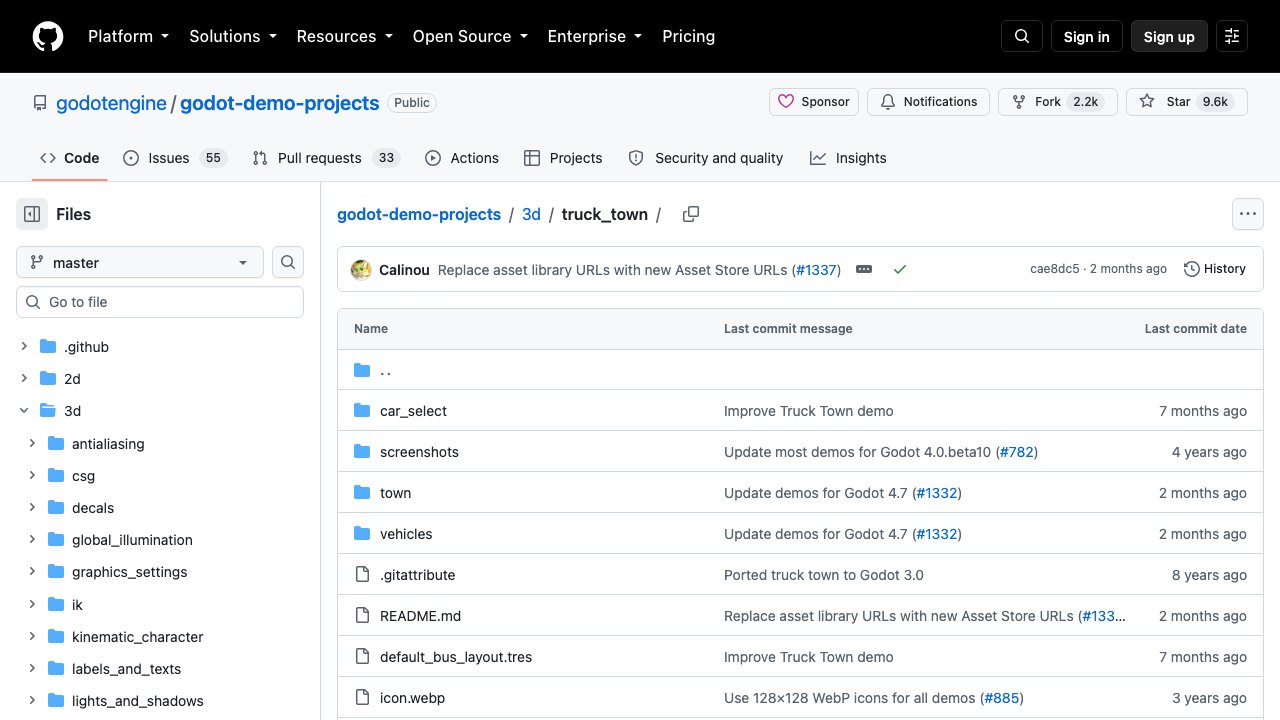Open the godotengine owner link

(111, 103)
